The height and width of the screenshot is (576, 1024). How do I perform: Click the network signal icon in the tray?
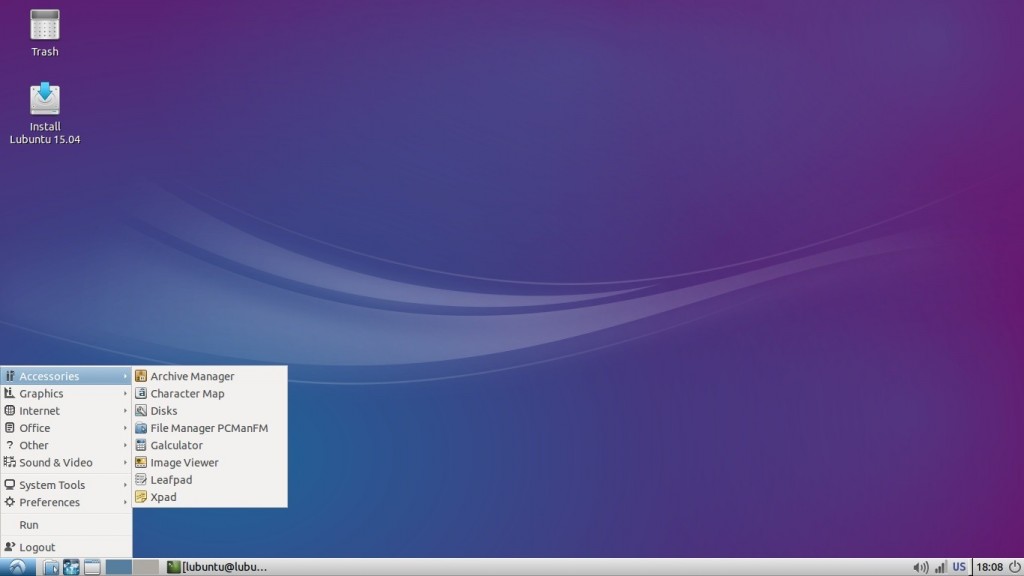tap(940, 566)
